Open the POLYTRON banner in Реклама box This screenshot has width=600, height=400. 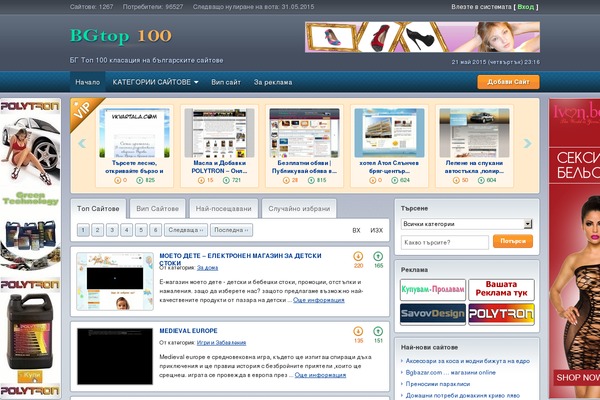(x=501, y=314)
